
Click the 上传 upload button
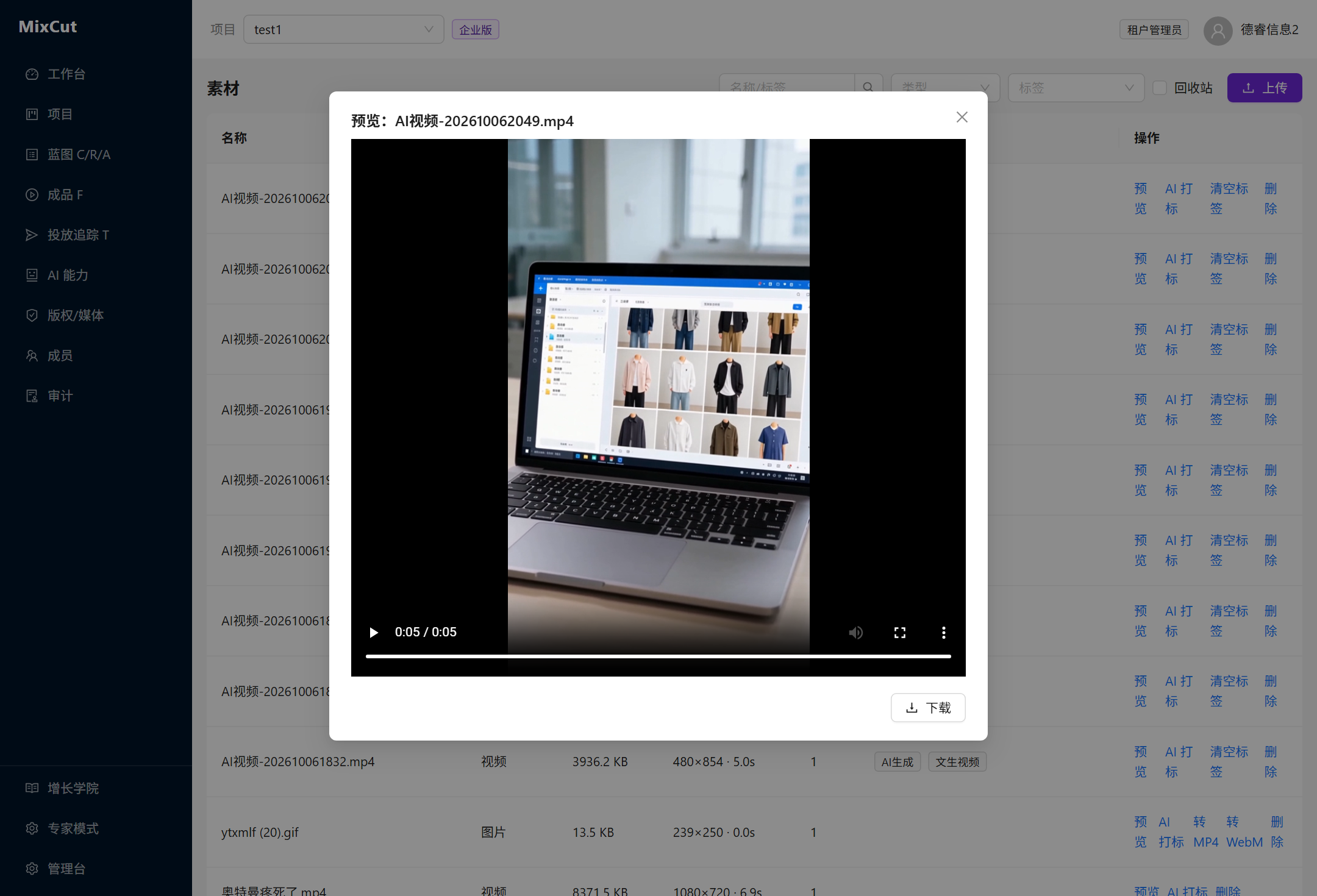(x=1265, y=88)
